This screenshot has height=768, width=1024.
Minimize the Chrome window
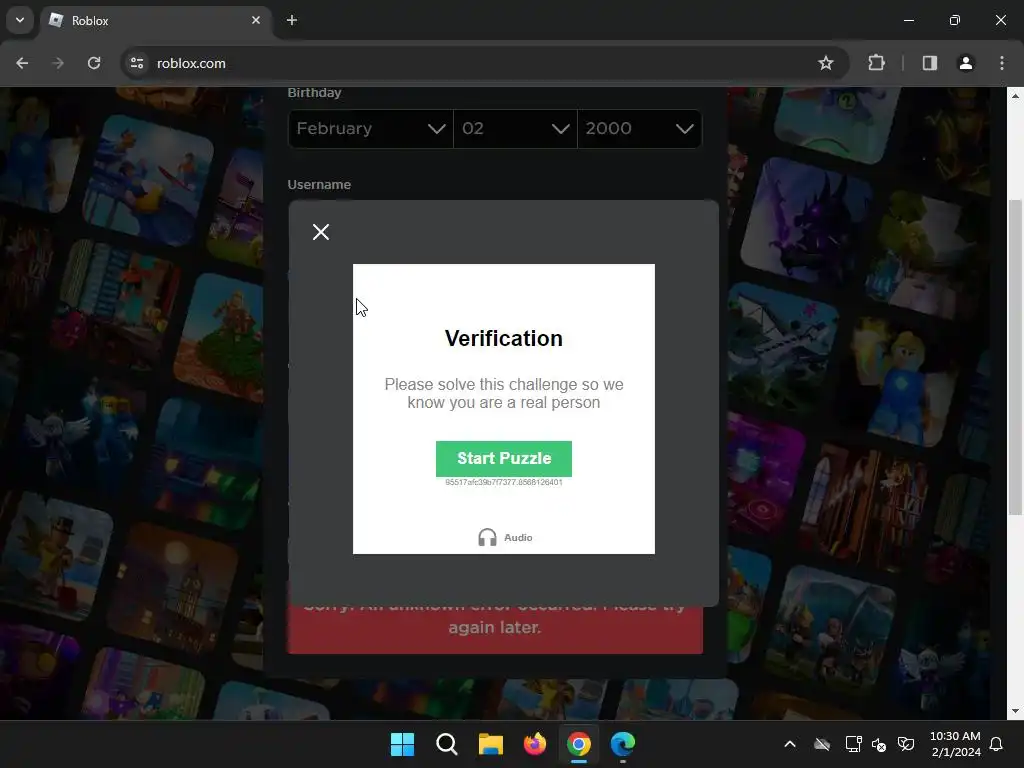908,21
